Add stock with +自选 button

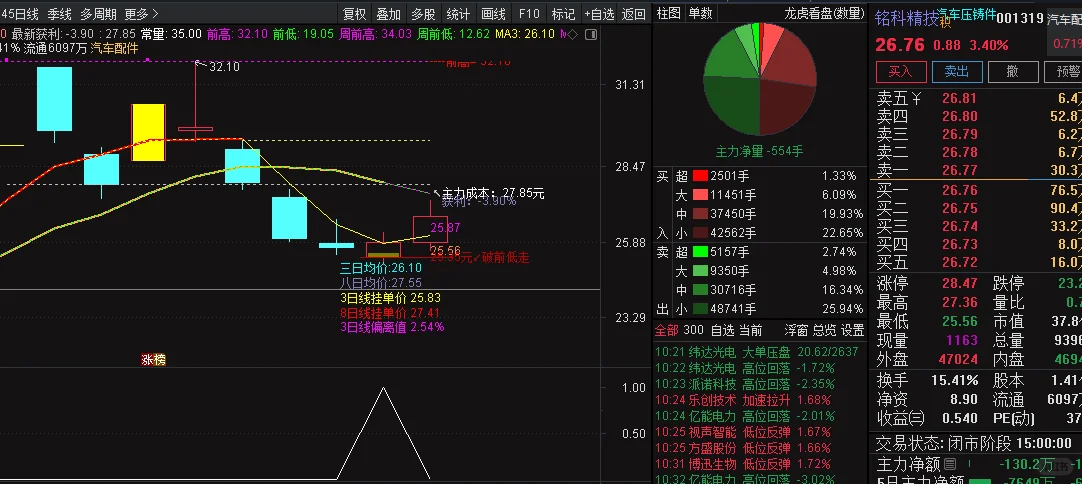598,14
